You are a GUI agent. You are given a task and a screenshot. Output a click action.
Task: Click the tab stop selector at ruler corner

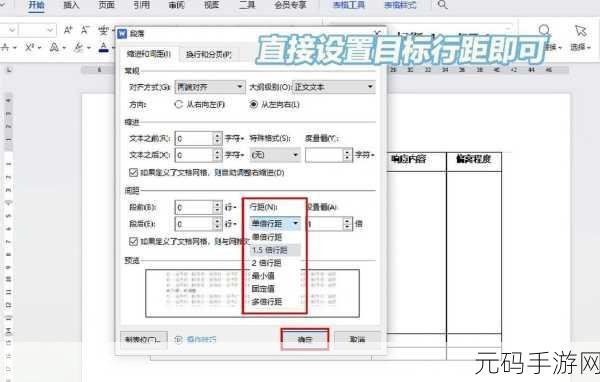[x=10, y=70]
